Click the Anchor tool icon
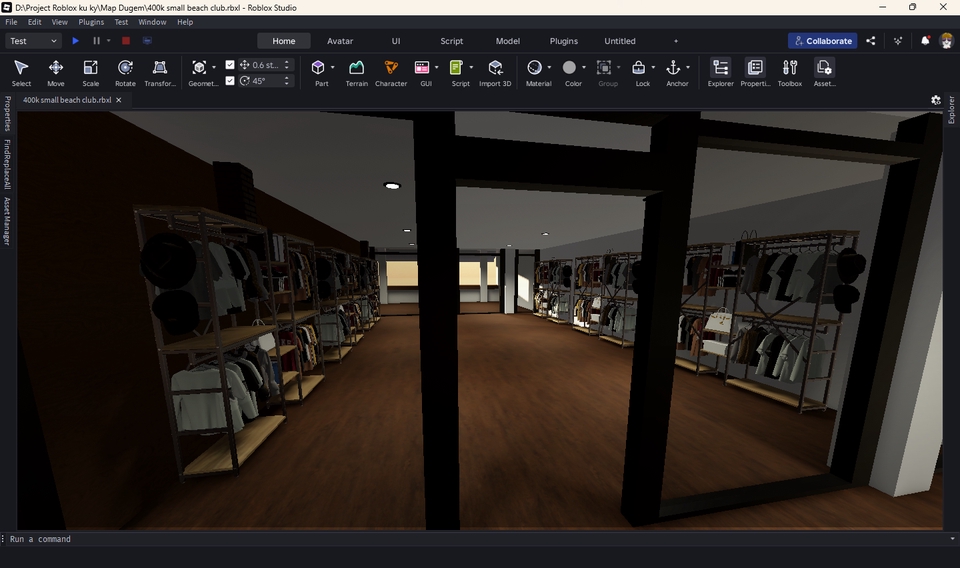Image resolution: width=960 pixels, height=568 pixels. click(x=673, y=68)
